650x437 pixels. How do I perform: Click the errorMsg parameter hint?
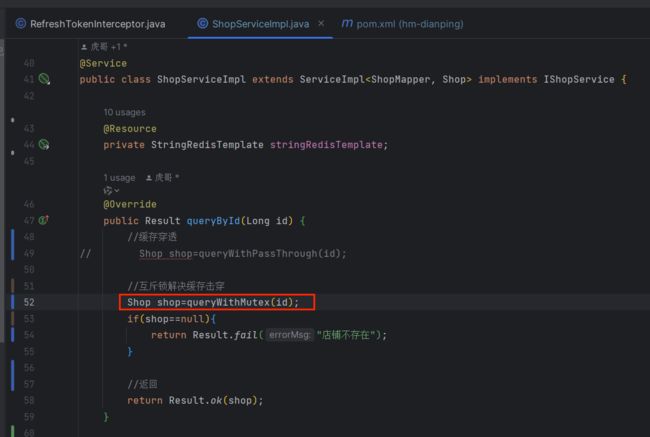[289, 335]
